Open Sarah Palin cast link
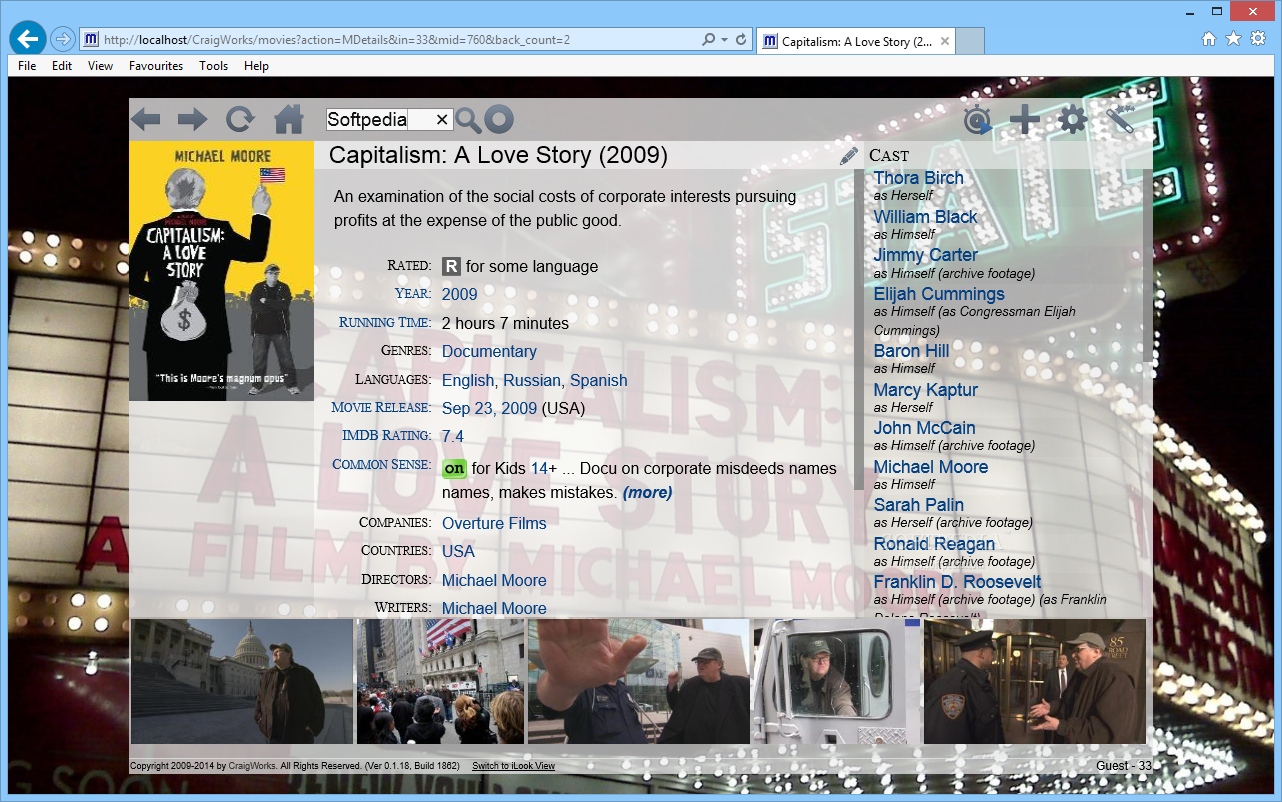This screenshot has width=1282, height=802. coord(919,505)
